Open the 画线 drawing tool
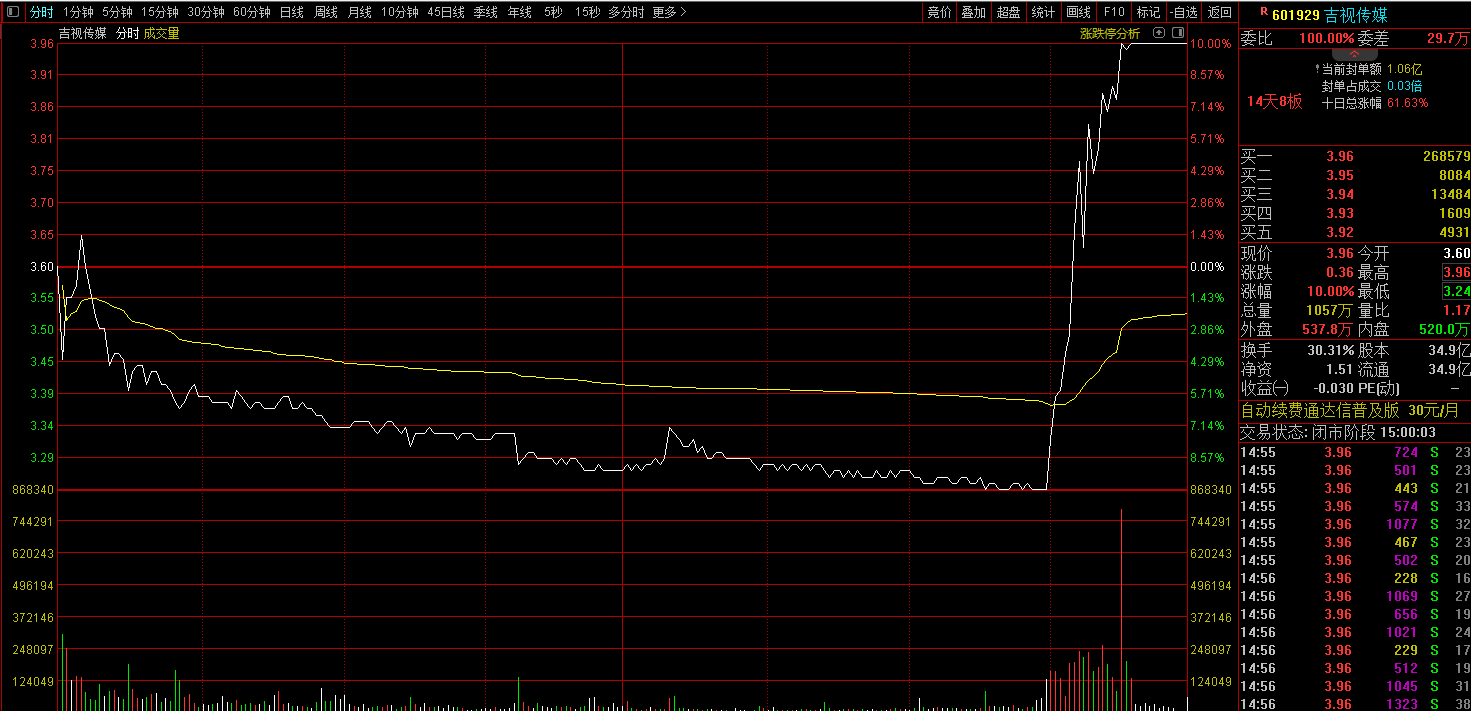The image size is (1471, 711). click(1078, 12)
